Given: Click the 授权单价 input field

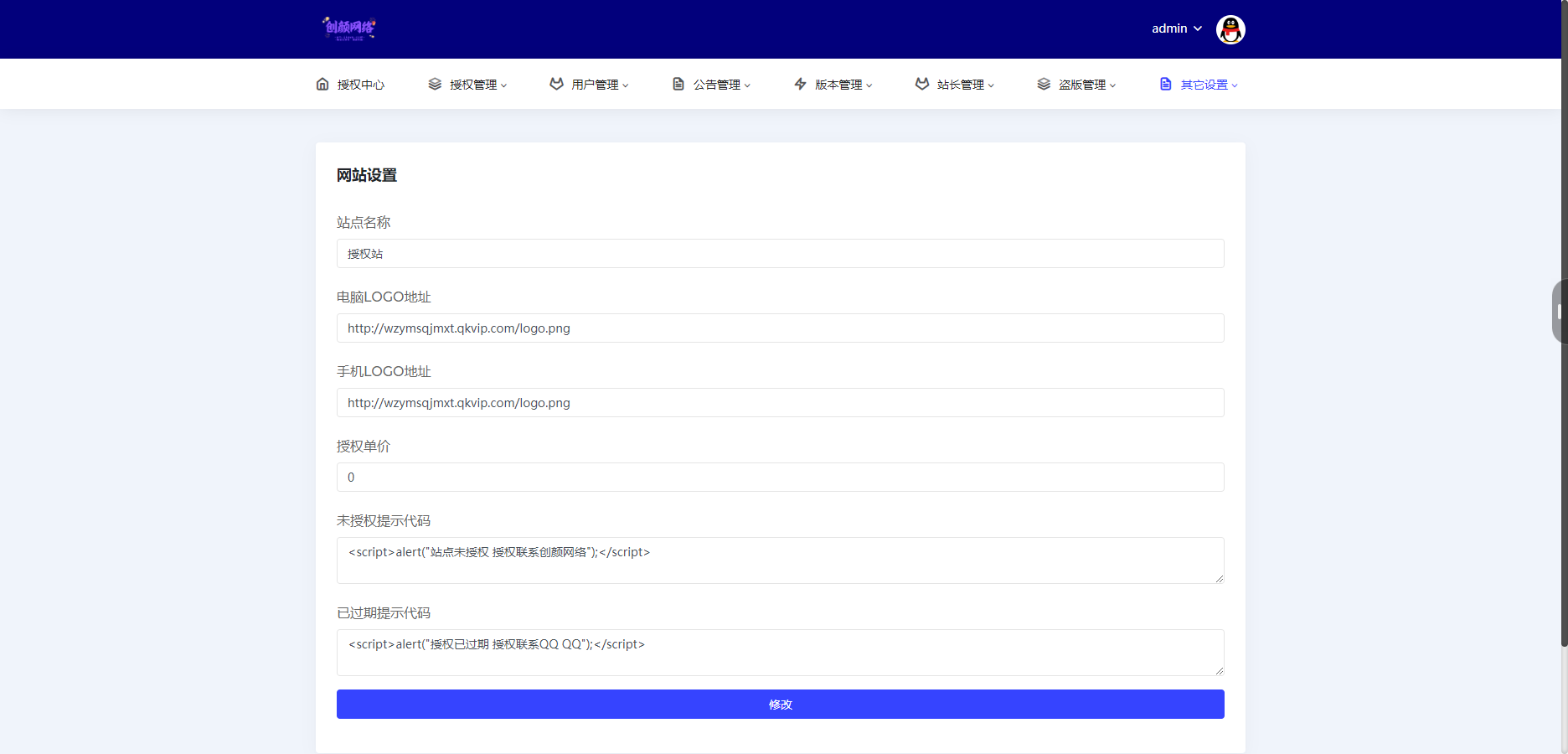Looking at the screenshot, I should pos(781,478).
